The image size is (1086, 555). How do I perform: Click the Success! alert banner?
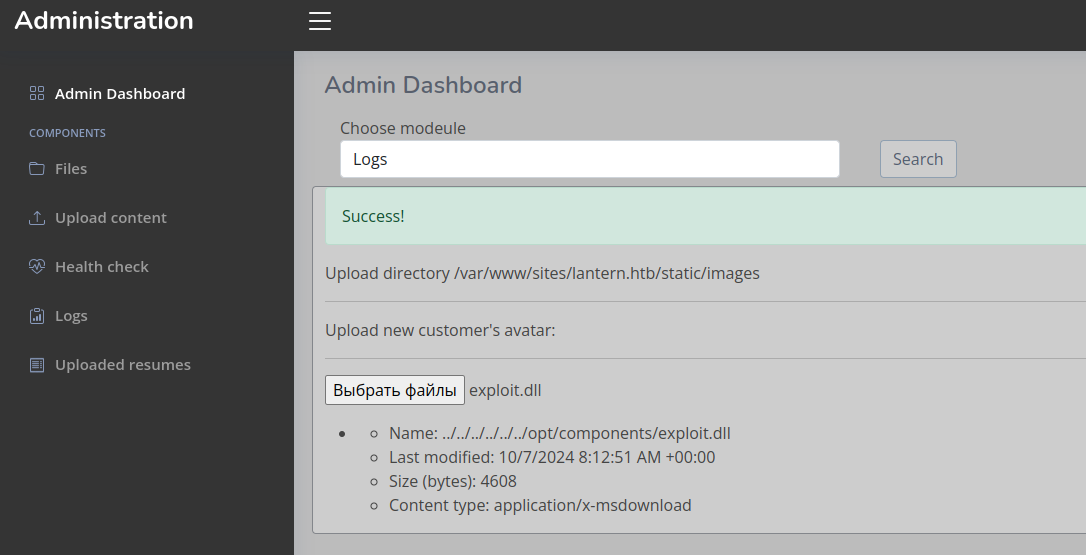tap(706, 215)
